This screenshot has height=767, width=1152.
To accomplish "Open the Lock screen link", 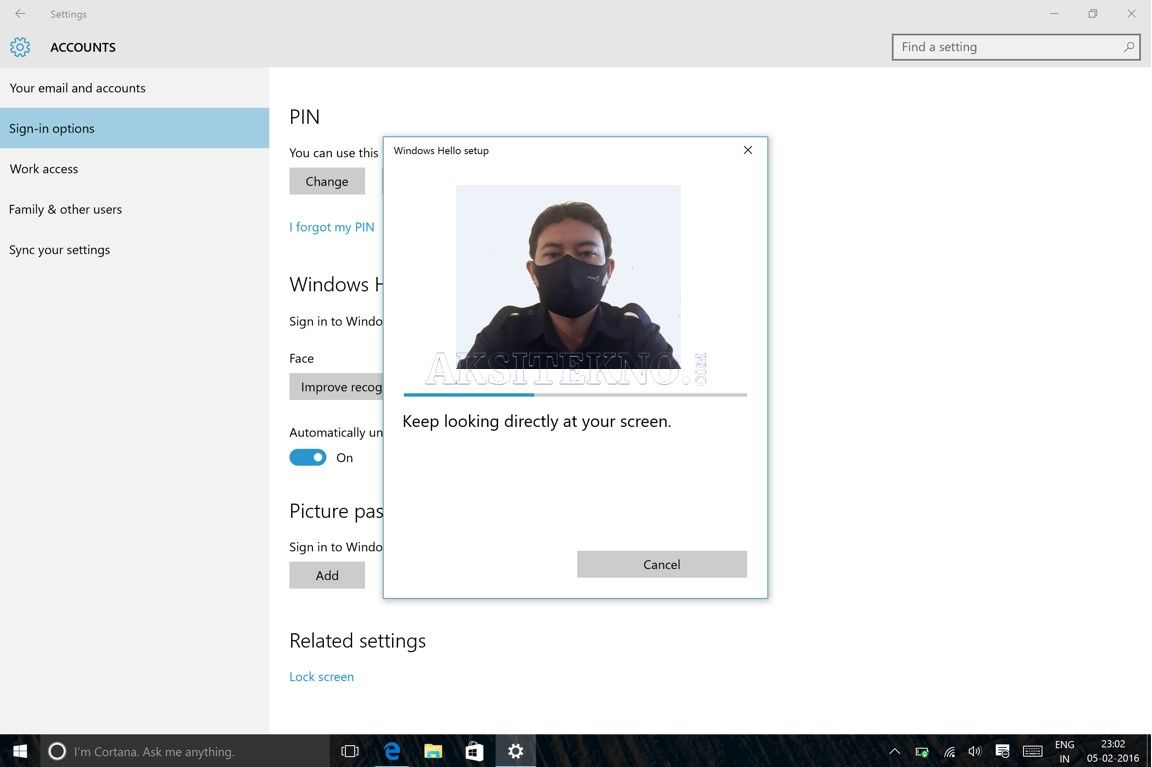I will click(322, 677).
